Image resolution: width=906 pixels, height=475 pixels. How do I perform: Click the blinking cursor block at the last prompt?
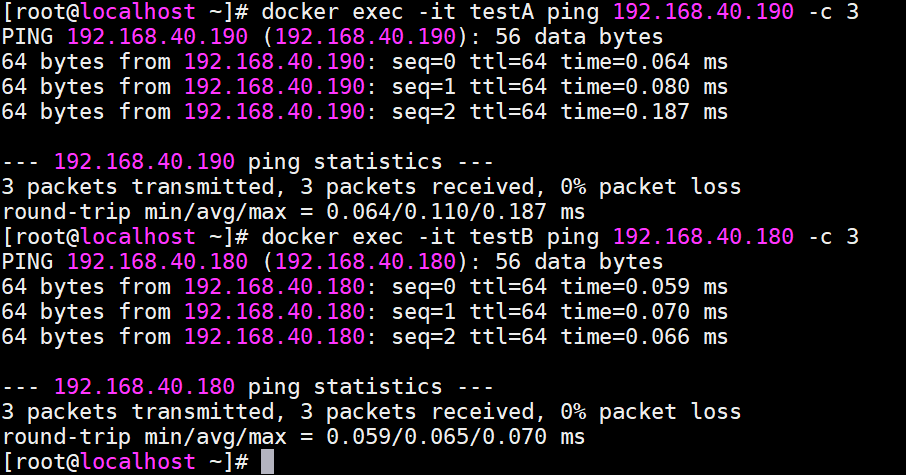[267, 462]
